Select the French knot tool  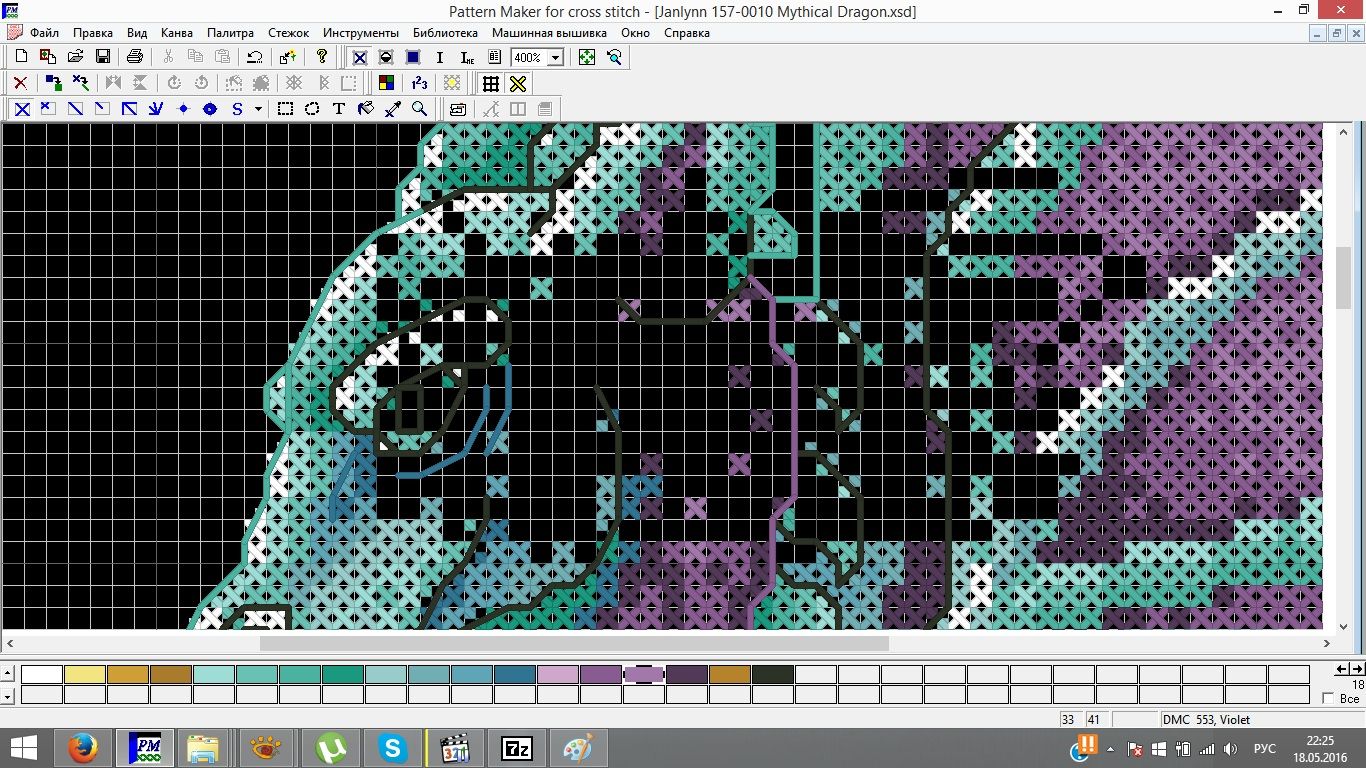[x=183, y=109]
